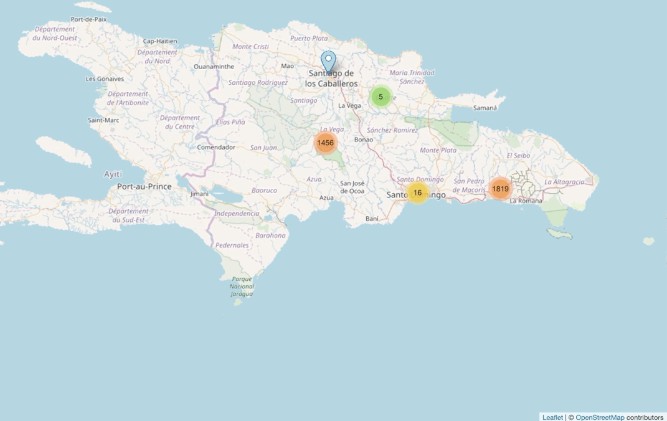Click the Puerto Plata label
Screen dimensions: 667x421
point(308,38)
